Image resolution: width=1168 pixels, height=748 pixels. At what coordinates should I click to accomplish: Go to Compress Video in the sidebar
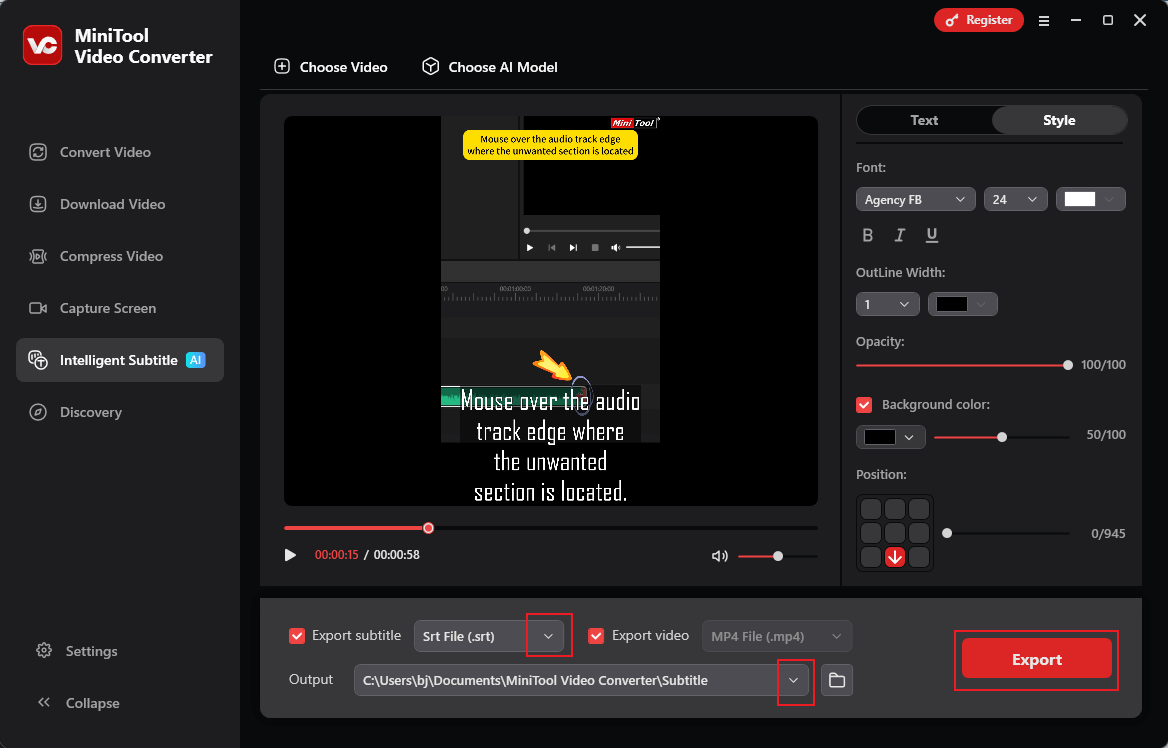(110, 256)
